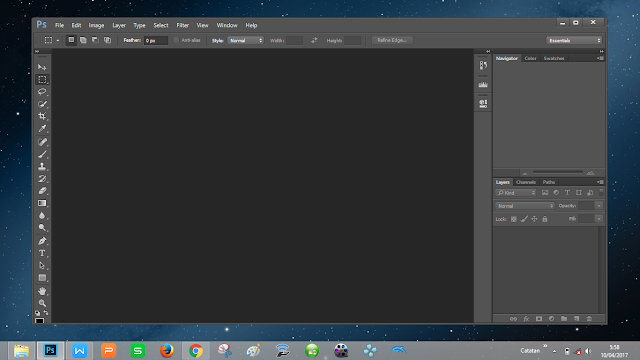The height and width of the screenshot is (360, 640).
Task: Select the Eraser tool
Action: (42, 191)
